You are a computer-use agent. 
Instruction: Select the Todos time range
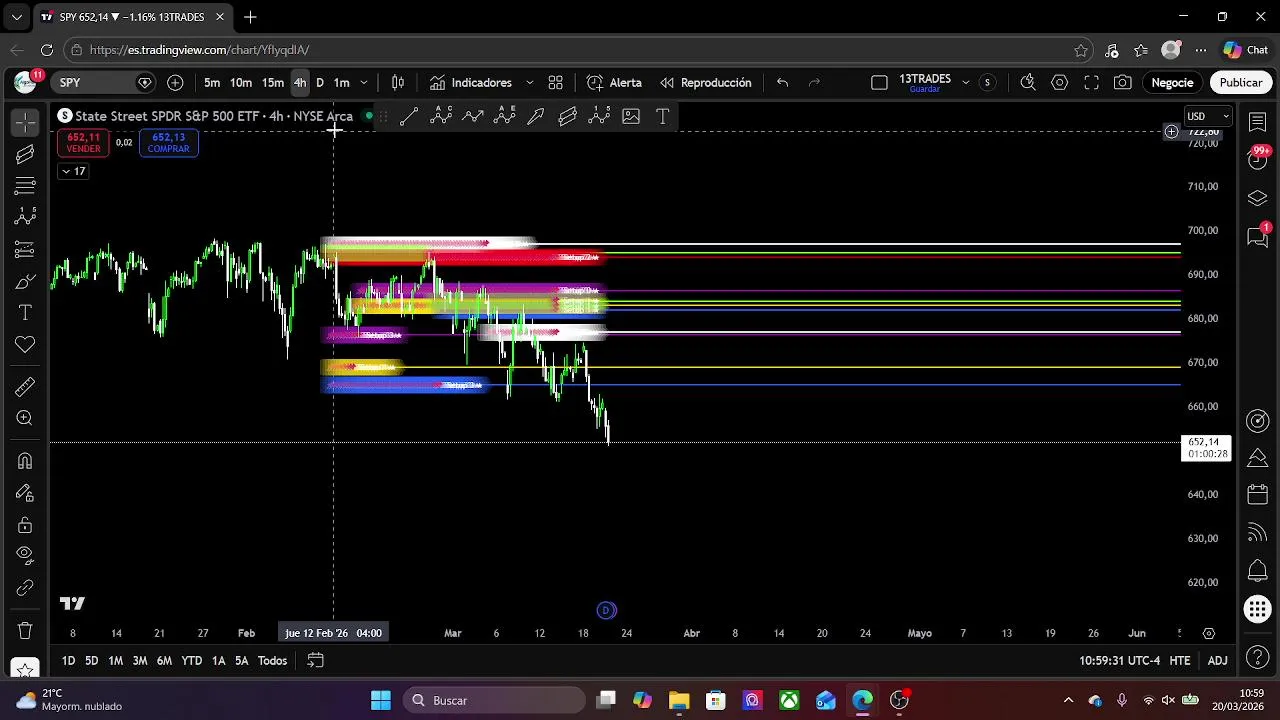272,661
